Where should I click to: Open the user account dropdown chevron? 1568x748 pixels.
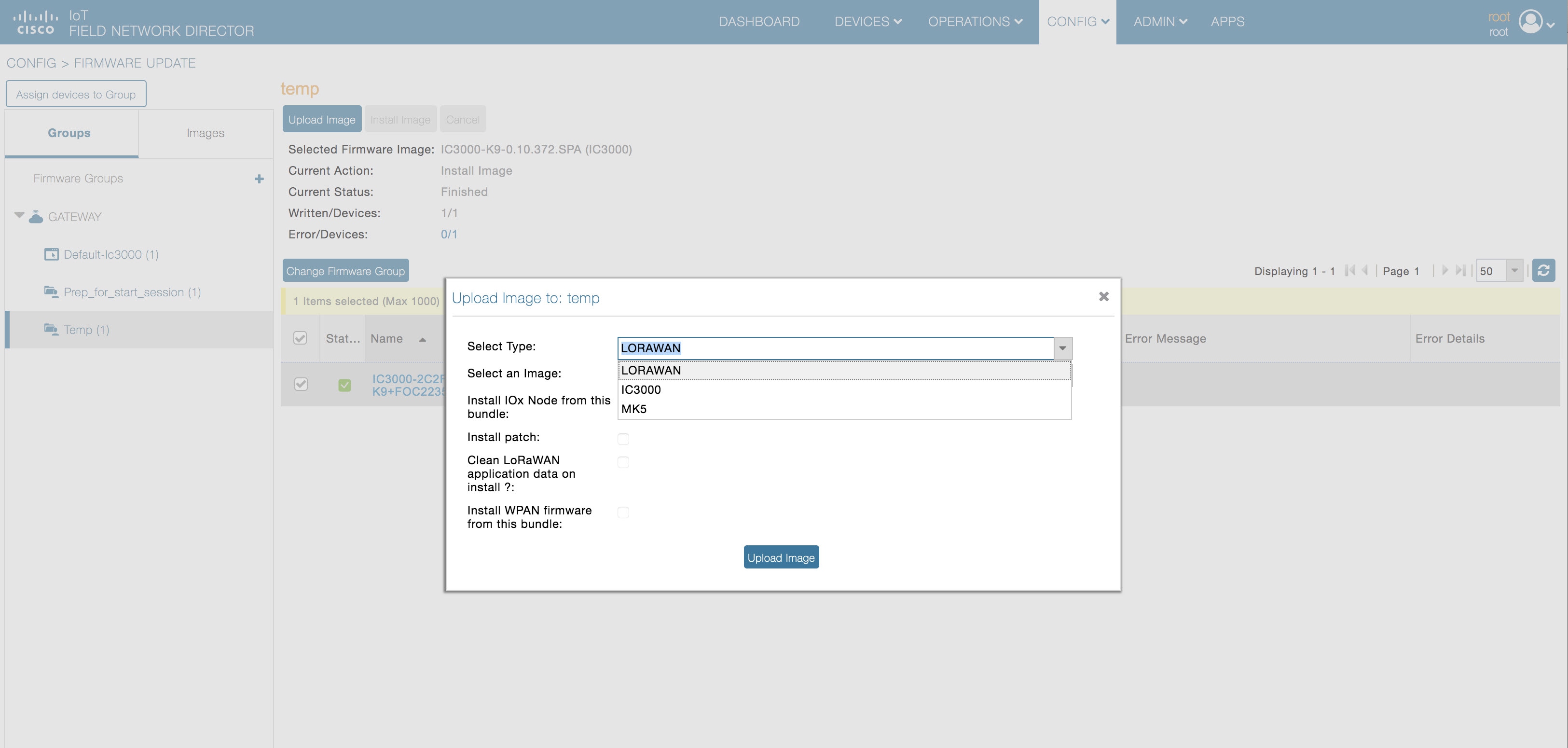tap(1550, 25)
